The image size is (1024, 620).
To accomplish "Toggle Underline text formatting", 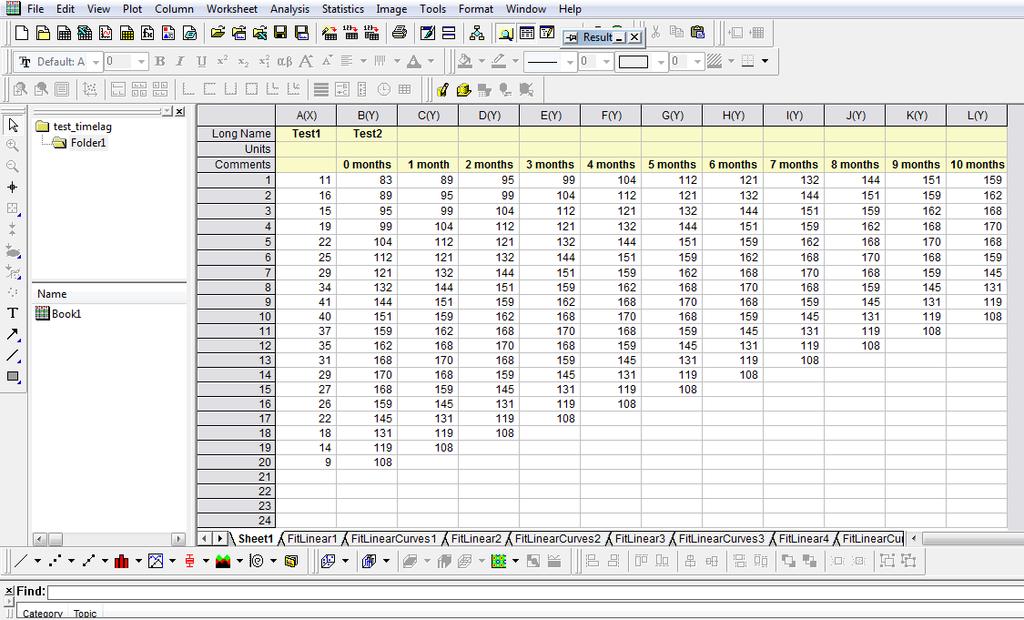I will pyautogui.click(x=201, y=61).
